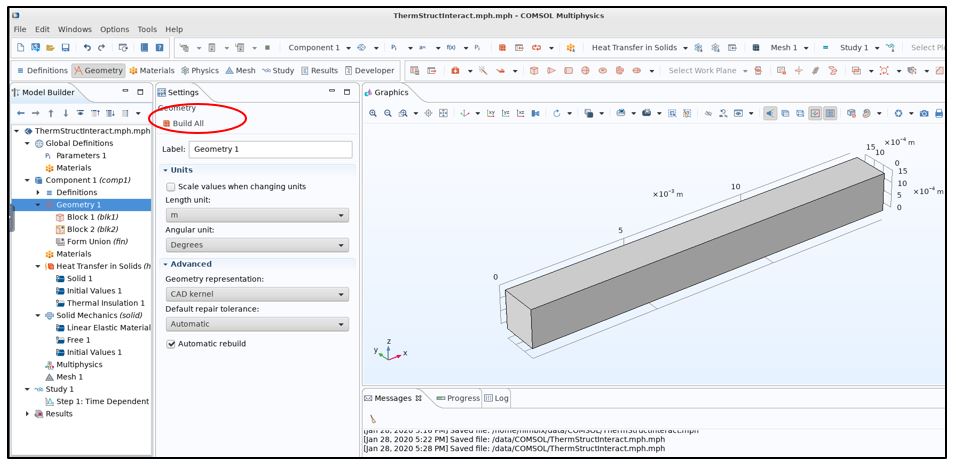
Task: Open the Tools menu
Action: pyautogui.click(x=147, y=29)
